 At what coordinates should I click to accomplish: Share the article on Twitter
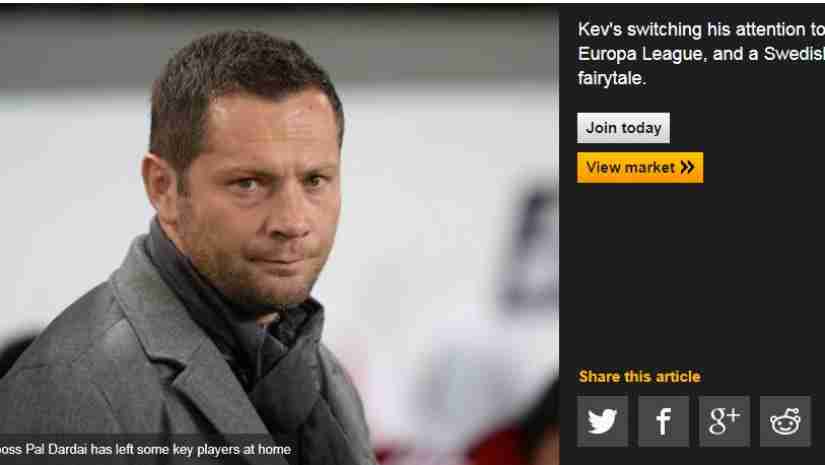602,421
